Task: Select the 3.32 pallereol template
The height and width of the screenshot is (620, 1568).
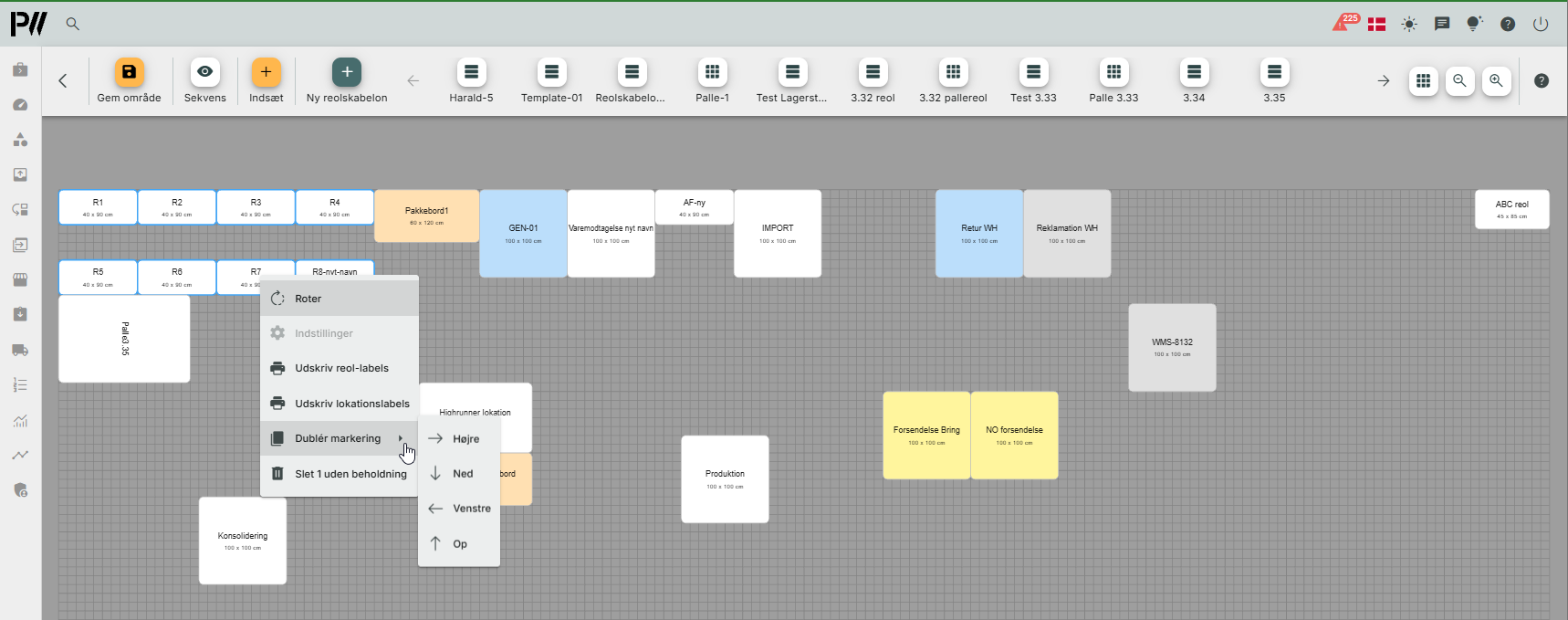Action: tap(953, 81)
